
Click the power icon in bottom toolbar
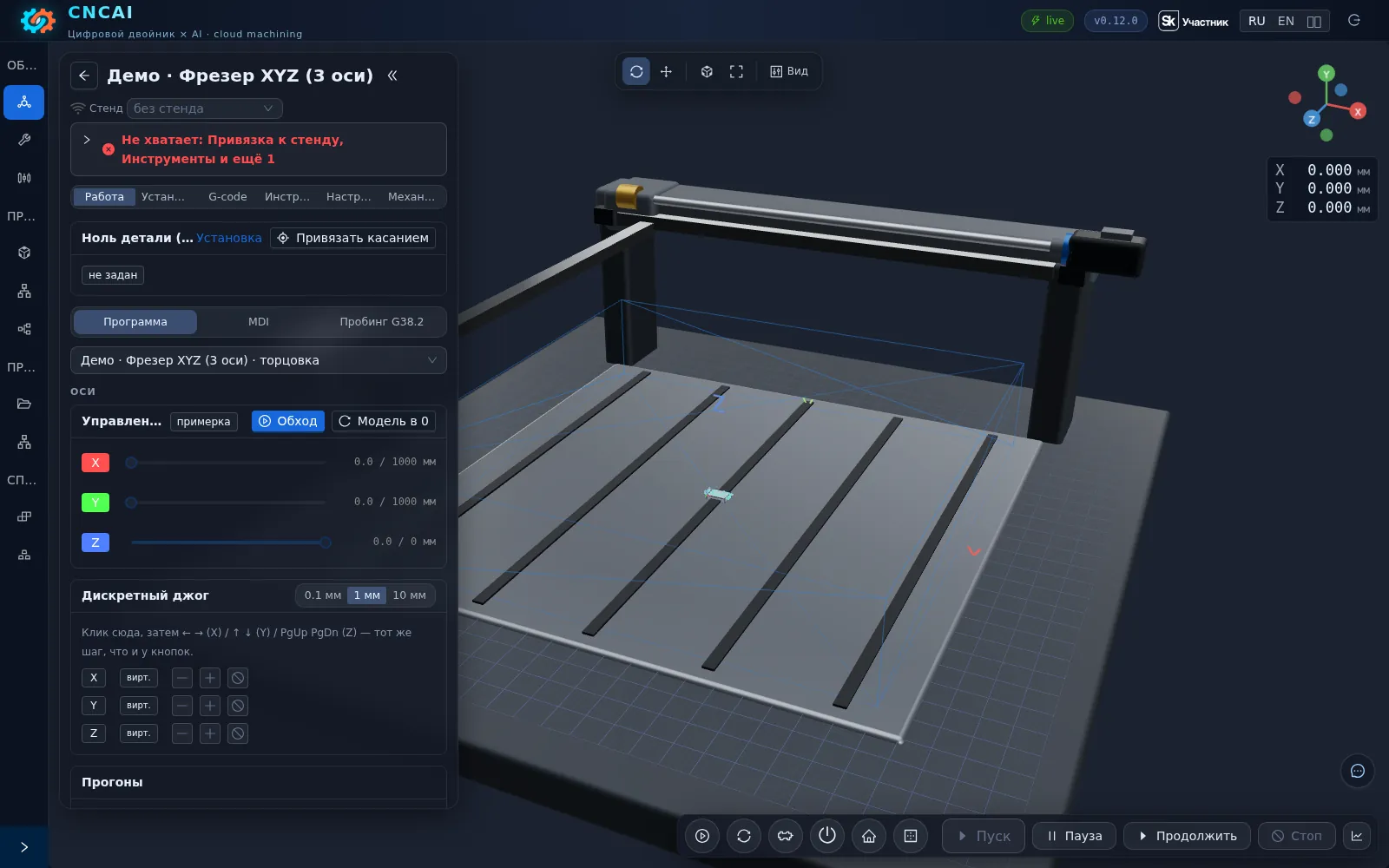827,836
